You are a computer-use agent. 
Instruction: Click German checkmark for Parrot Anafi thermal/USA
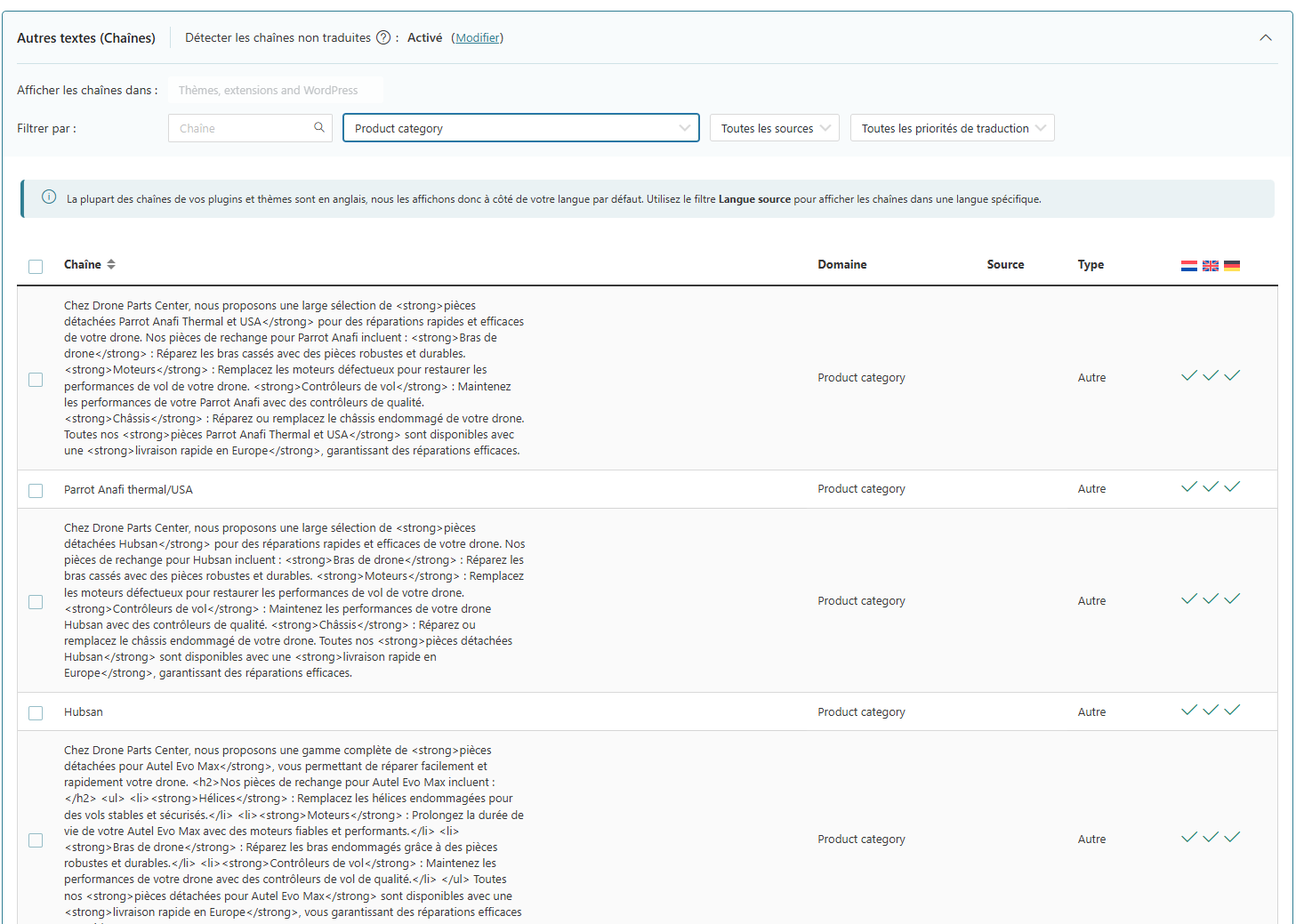(x=1232, y=486)
